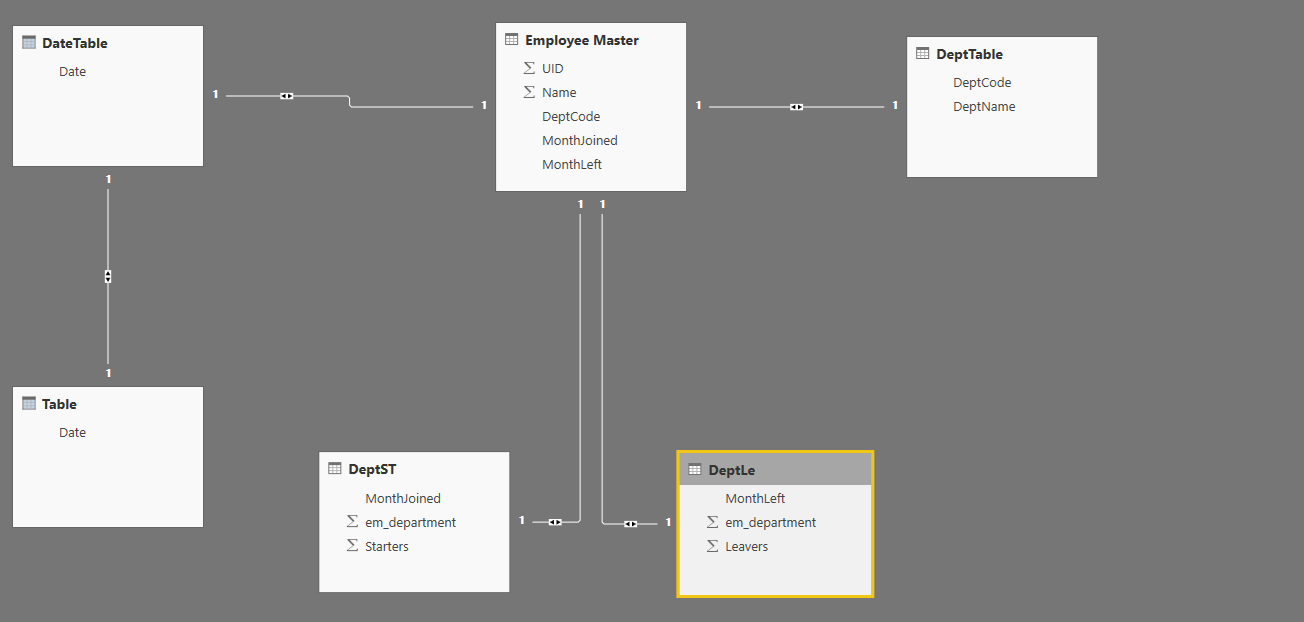Click the MonthJoined field in Employee Master
This screenshot has height=622, width=1304.
coord(580,140)
